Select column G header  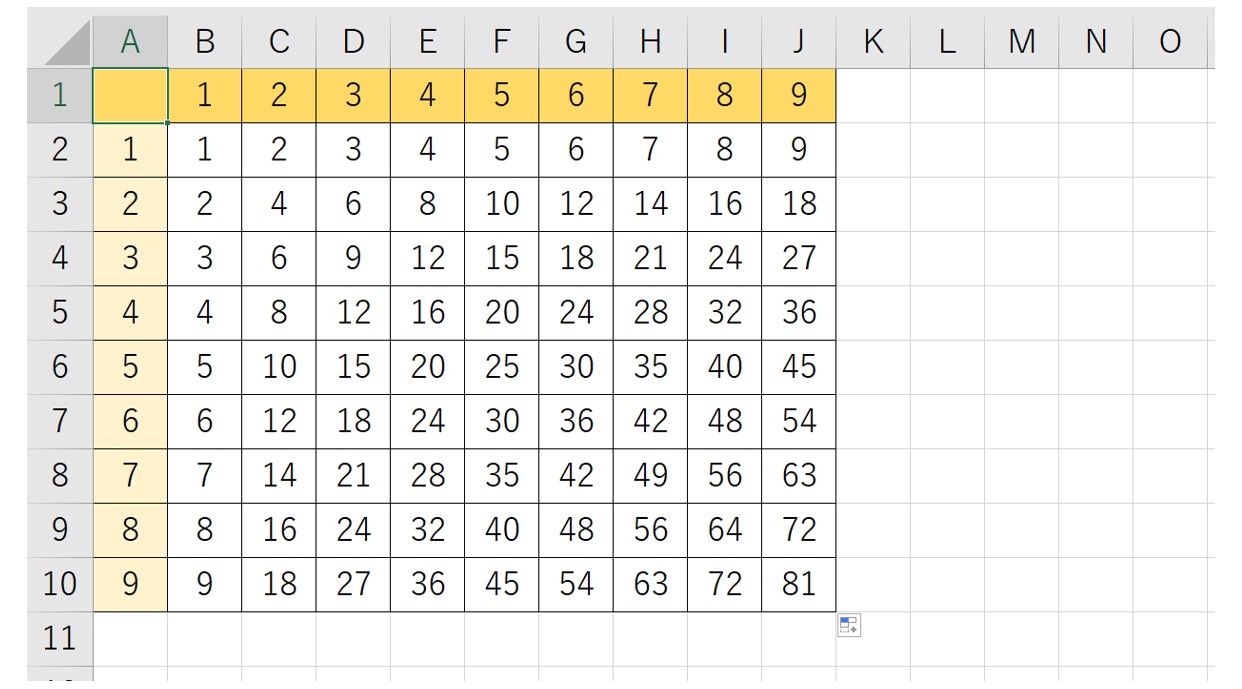click(x=576, y=41)
